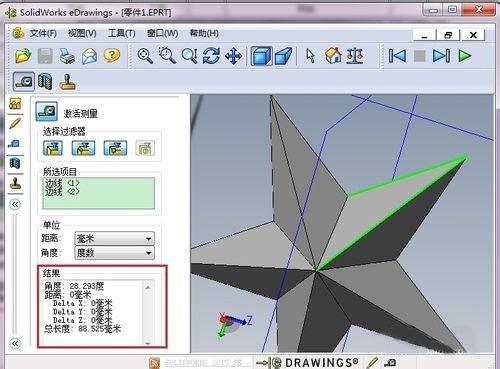Open the 文件(F) menu
The image size is (500, 369).
coord(43,33)
